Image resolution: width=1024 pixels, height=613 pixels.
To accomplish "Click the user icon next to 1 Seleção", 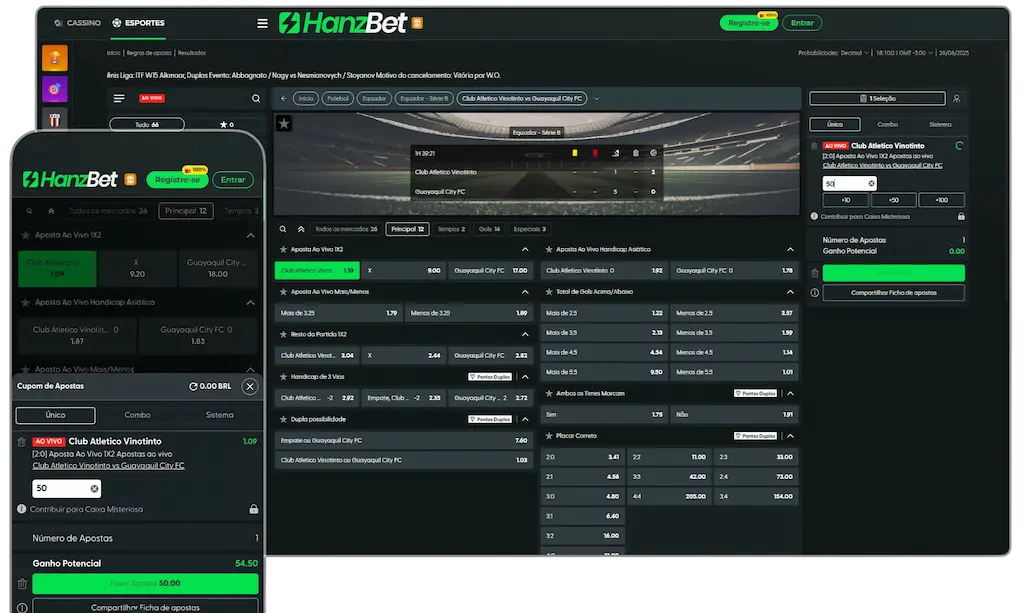I will 957,99.
